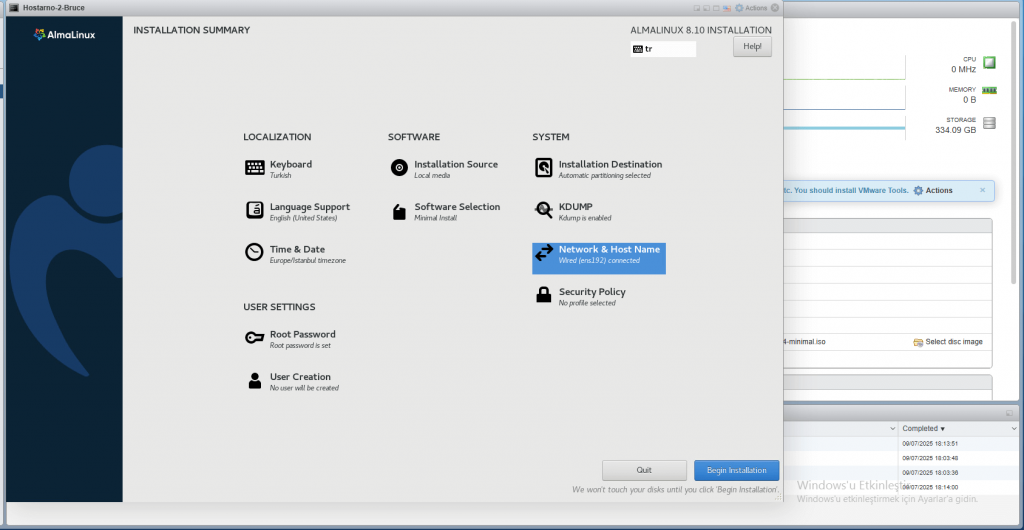Click the AlmaLinux logo in the sidebar
Viewport: 1024px width, 530px height.
point(64,35)
